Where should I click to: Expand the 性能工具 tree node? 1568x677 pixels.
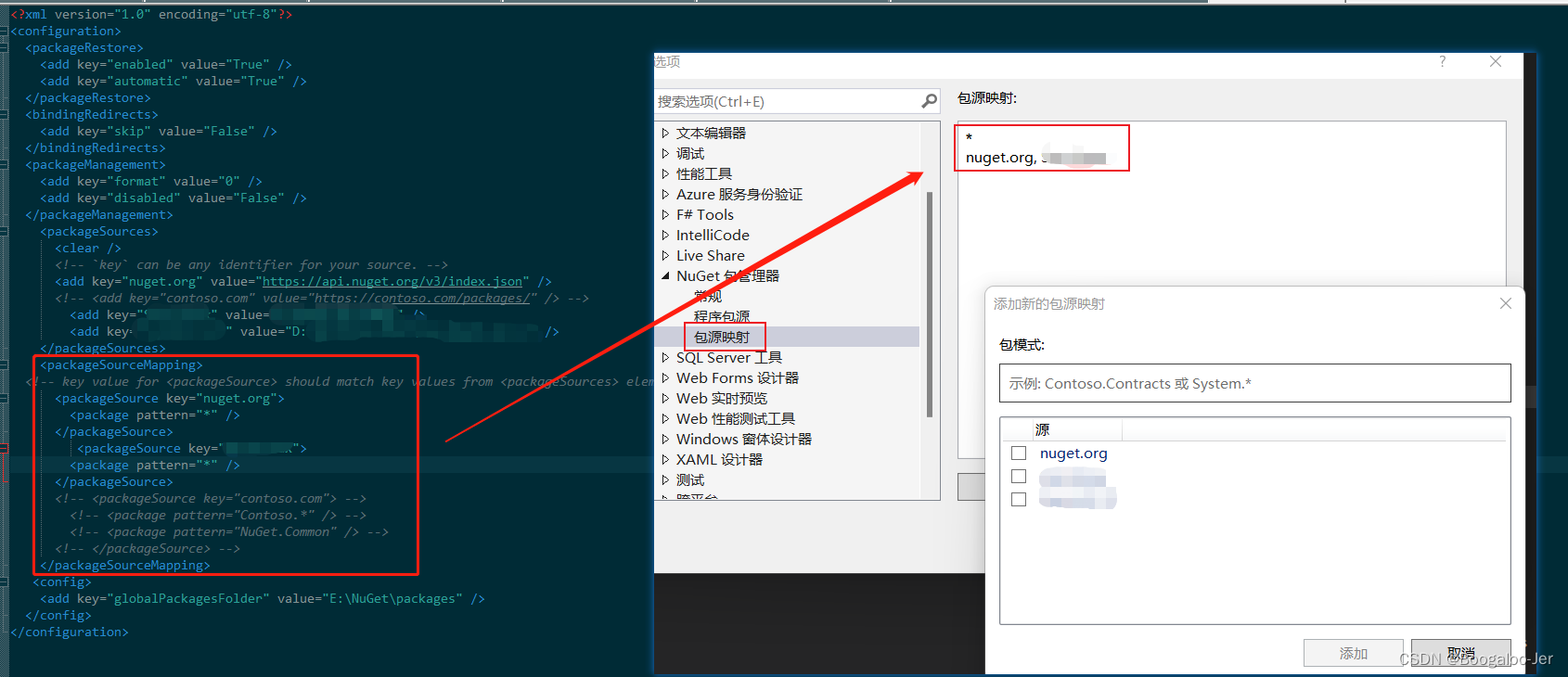point(665,173)
